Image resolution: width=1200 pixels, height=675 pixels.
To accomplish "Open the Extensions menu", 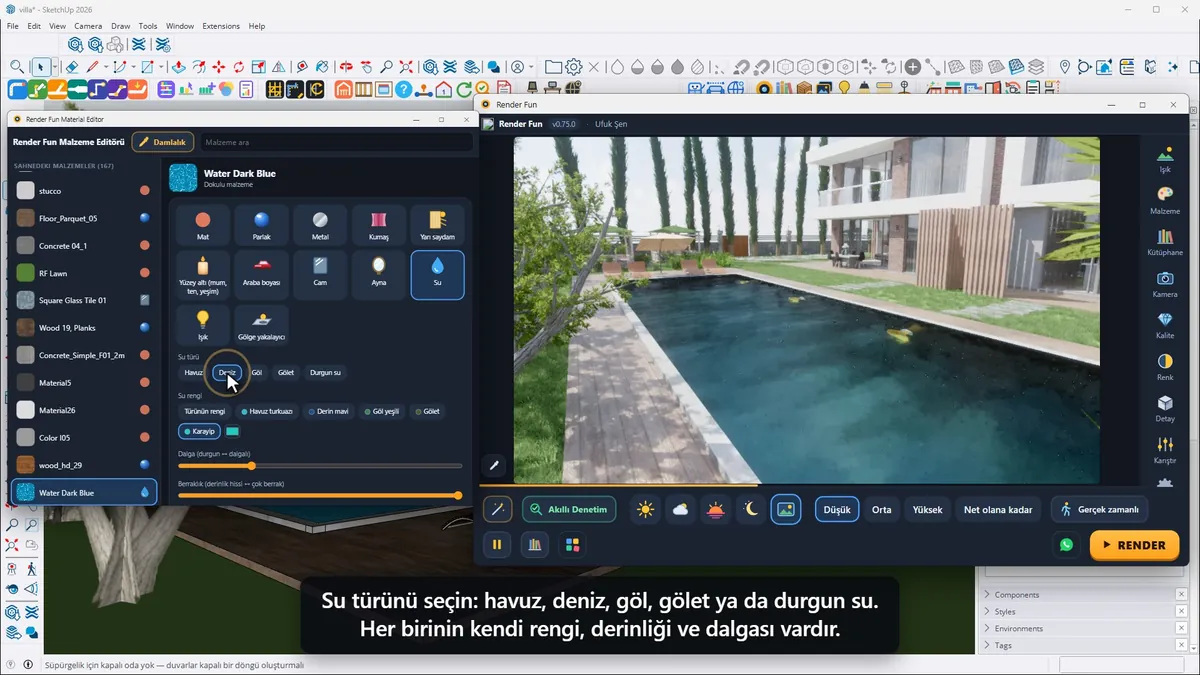I will tap(221, 26).
